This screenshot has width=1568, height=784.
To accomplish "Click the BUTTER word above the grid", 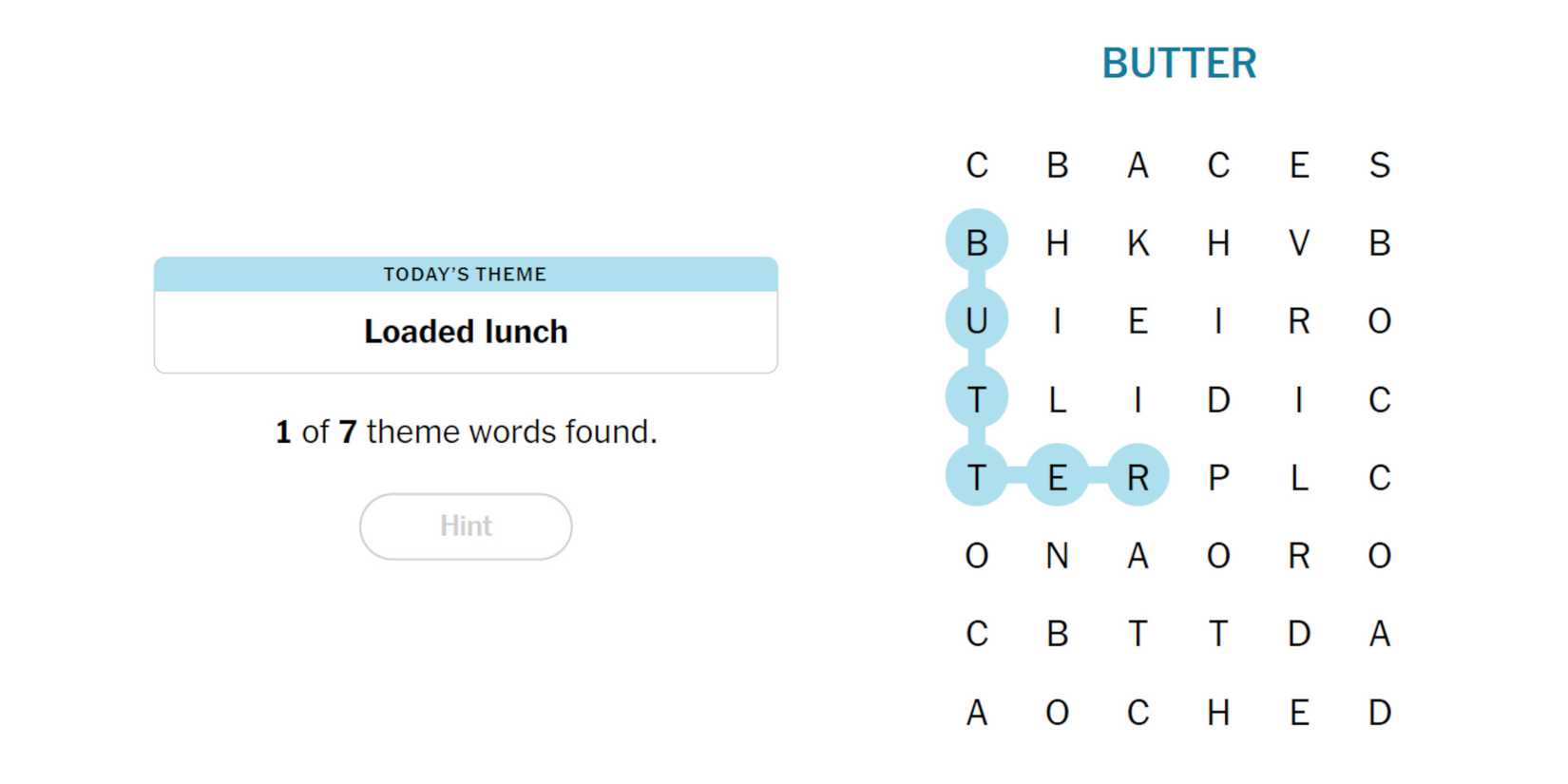I will point(1178,64).
